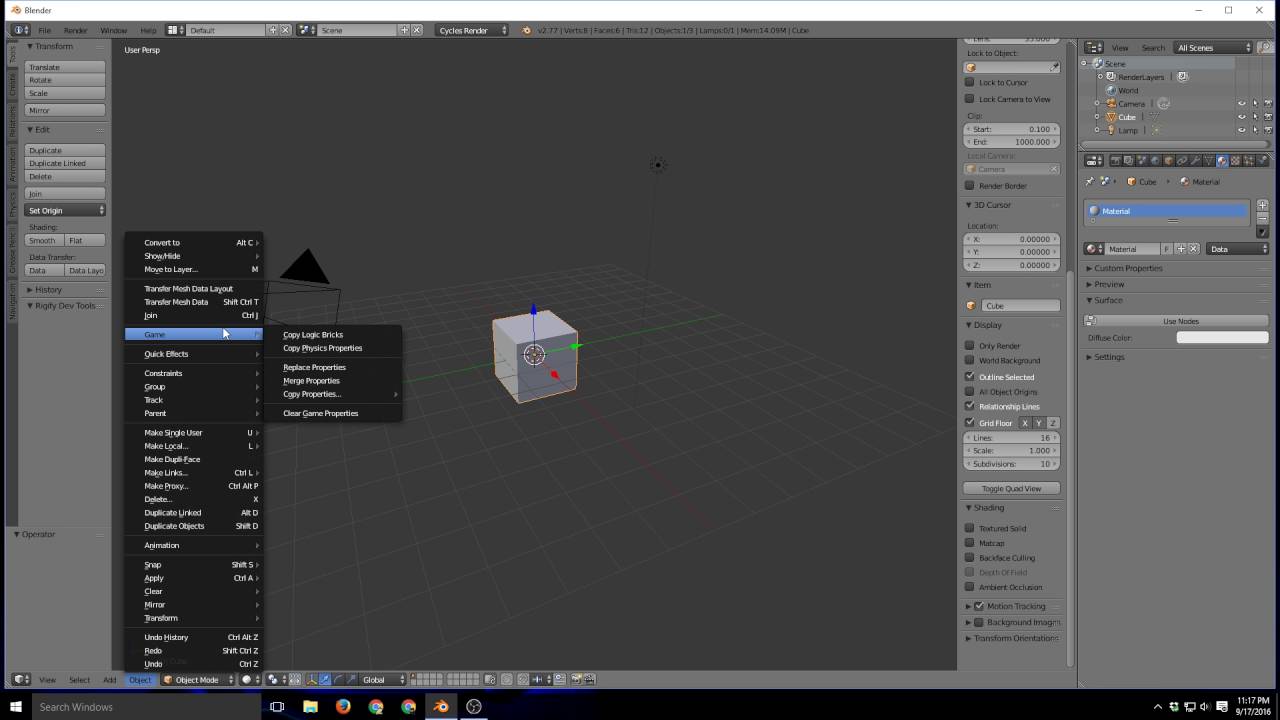Enable Lock to Cursor checkbox

969,82
